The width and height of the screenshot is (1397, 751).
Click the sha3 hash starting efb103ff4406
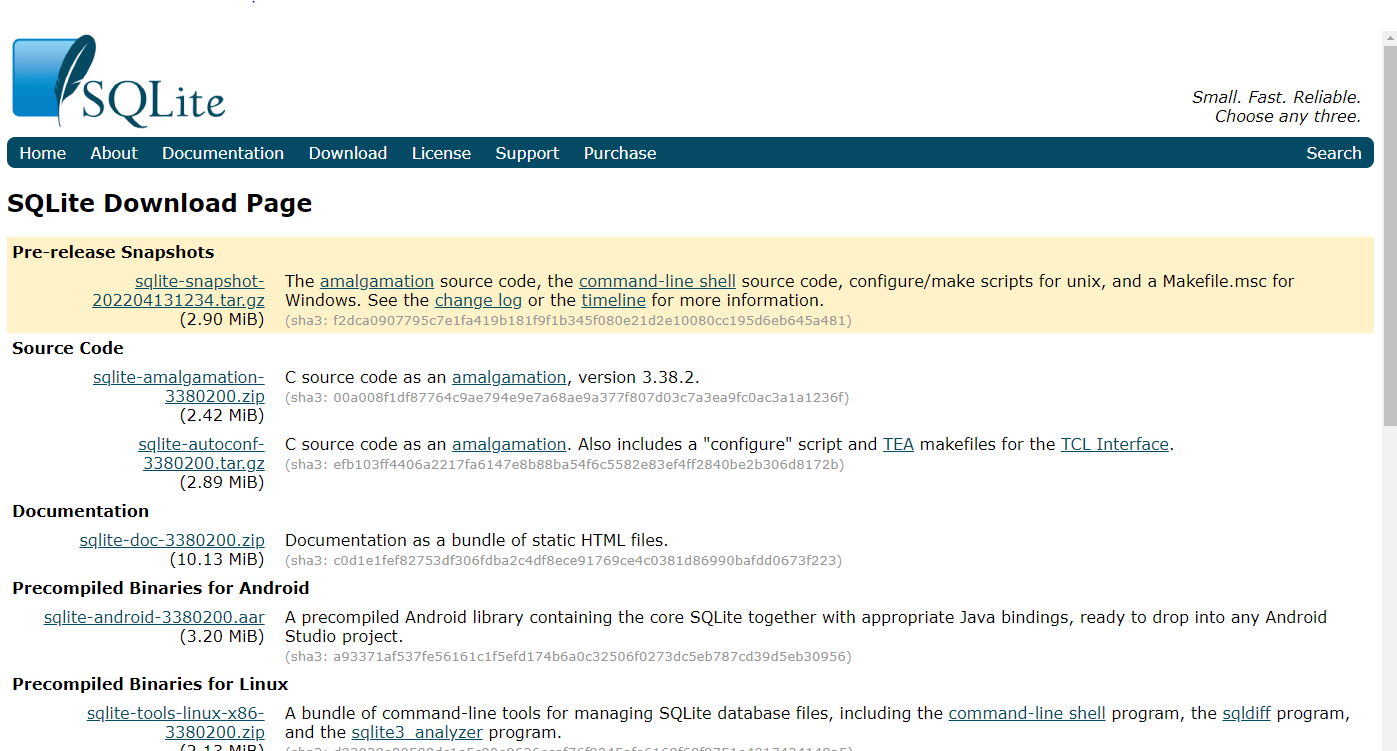(x=565, y=464)
